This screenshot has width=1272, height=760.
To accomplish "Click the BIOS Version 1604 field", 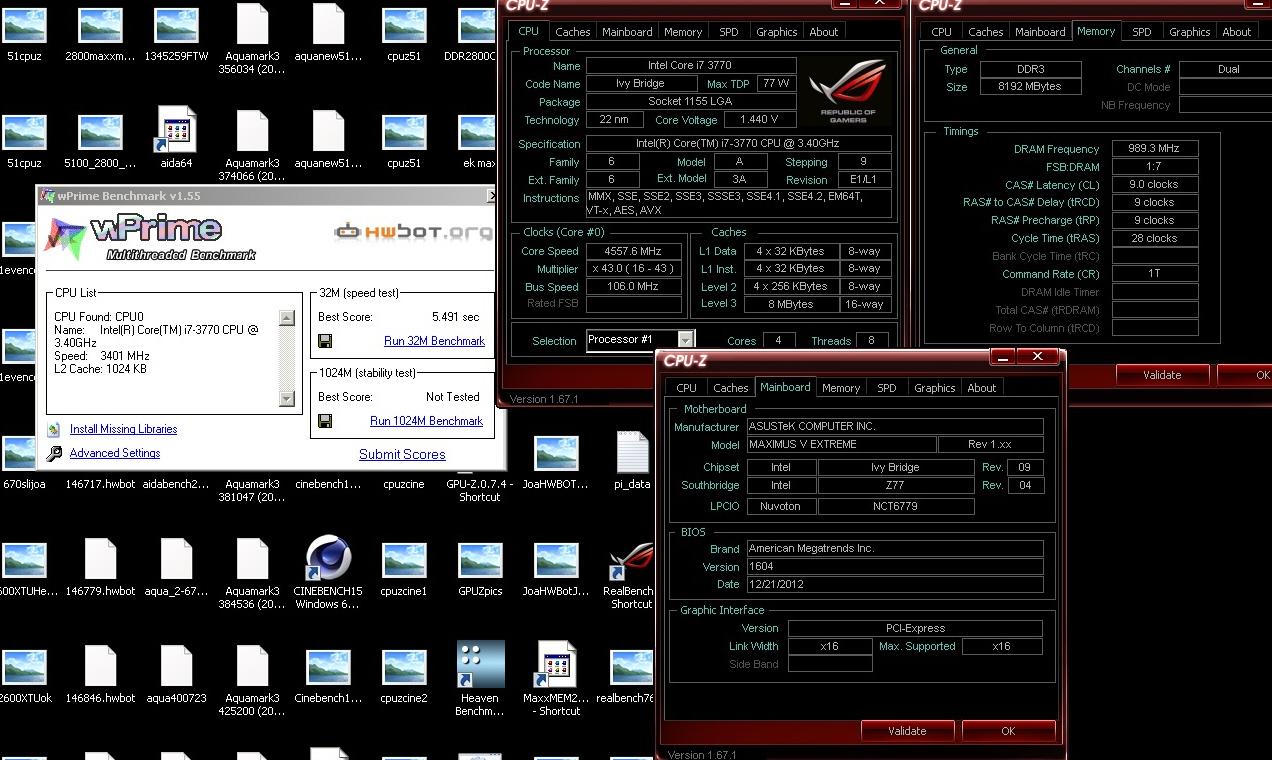I will 895,566.
